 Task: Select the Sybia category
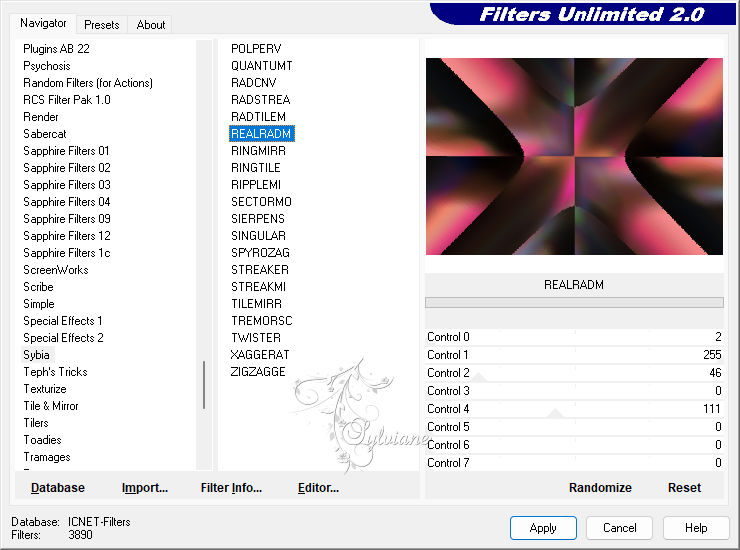click(36, 355)
